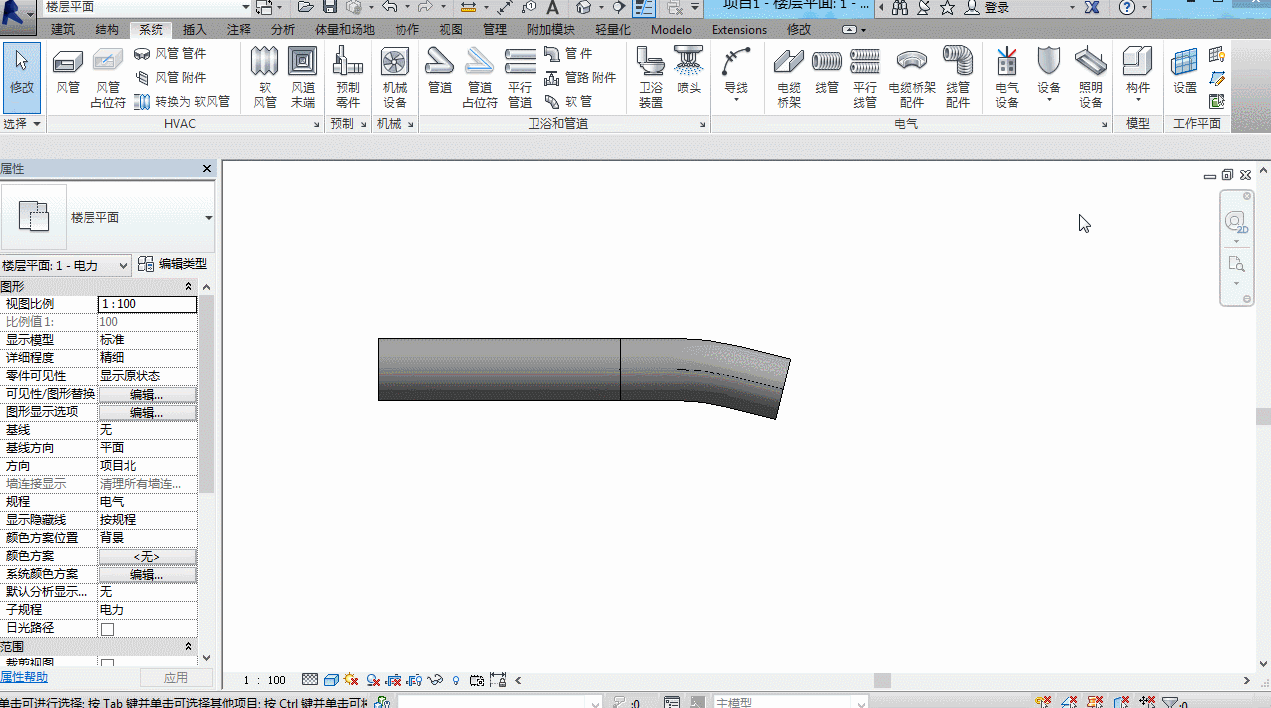The height and width of the screenshot is (708, 1271).
Task: Pick the 电缆桥架配件 cable tray fitting tool
Action: click(x=912, y=78)
